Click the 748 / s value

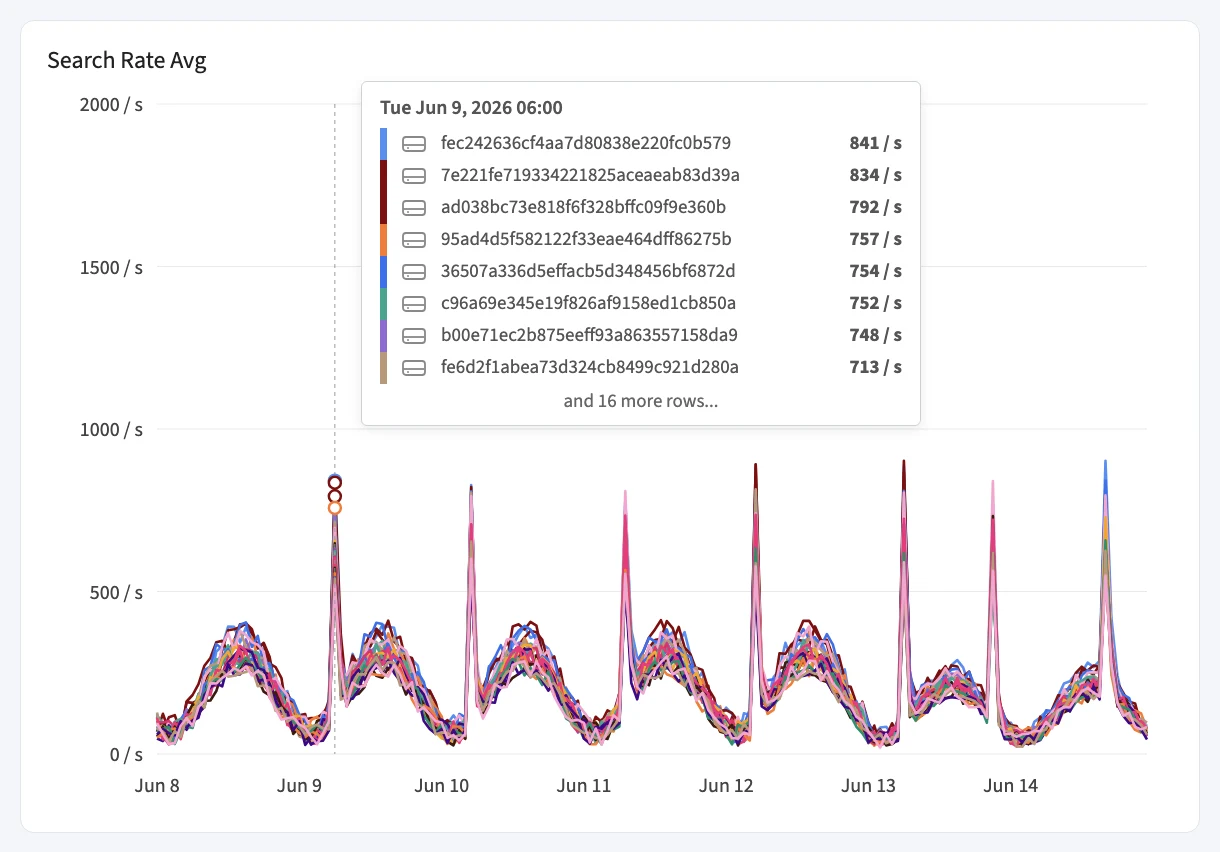[876, 335]
